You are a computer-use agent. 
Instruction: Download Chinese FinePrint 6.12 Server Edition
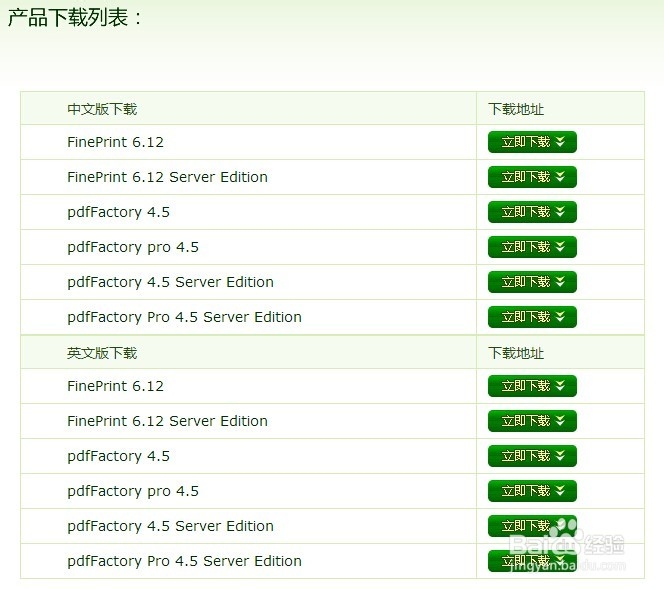tap(532, 177)
